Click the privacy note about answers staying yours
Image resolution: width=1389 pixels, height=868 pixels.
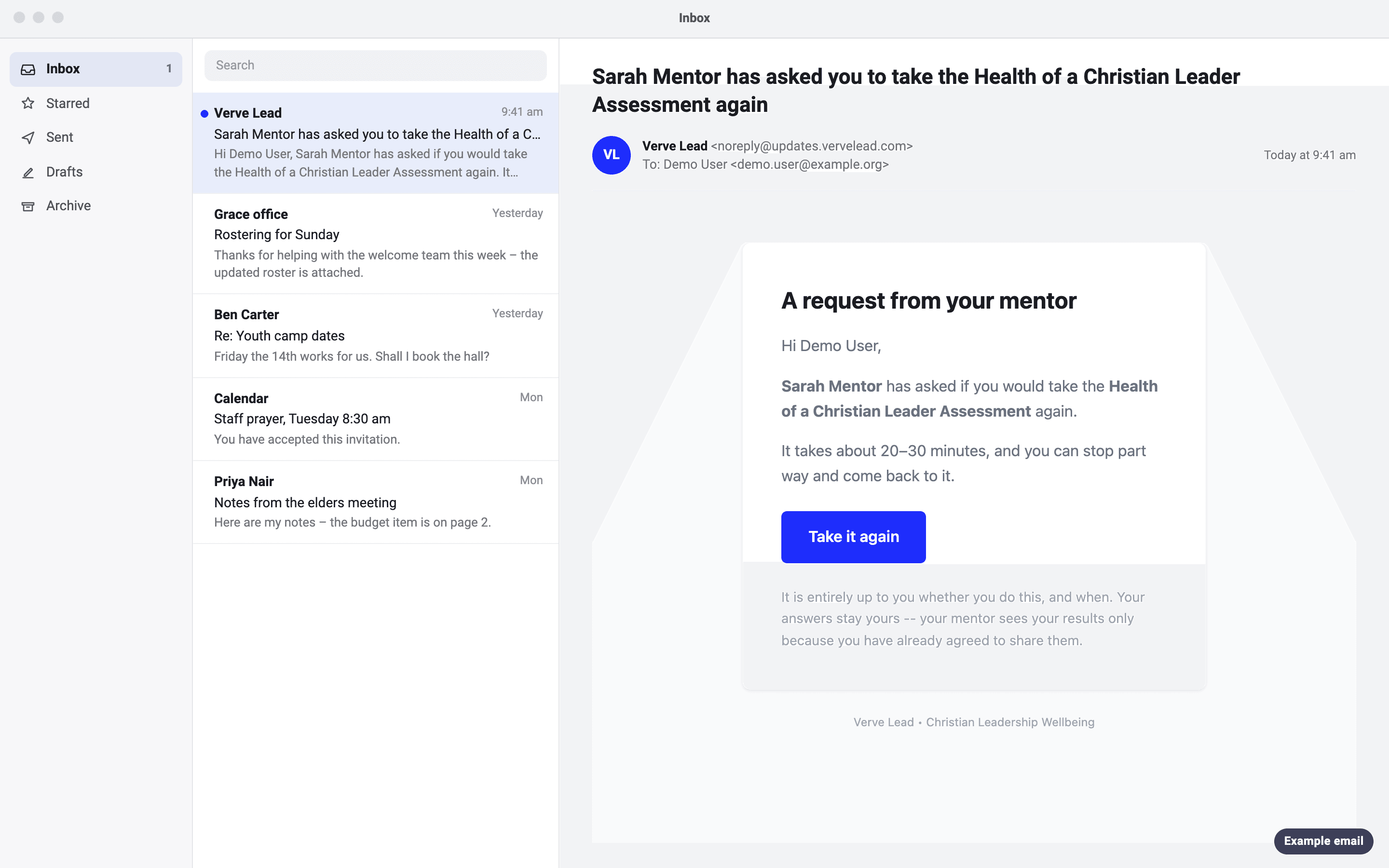963,619
